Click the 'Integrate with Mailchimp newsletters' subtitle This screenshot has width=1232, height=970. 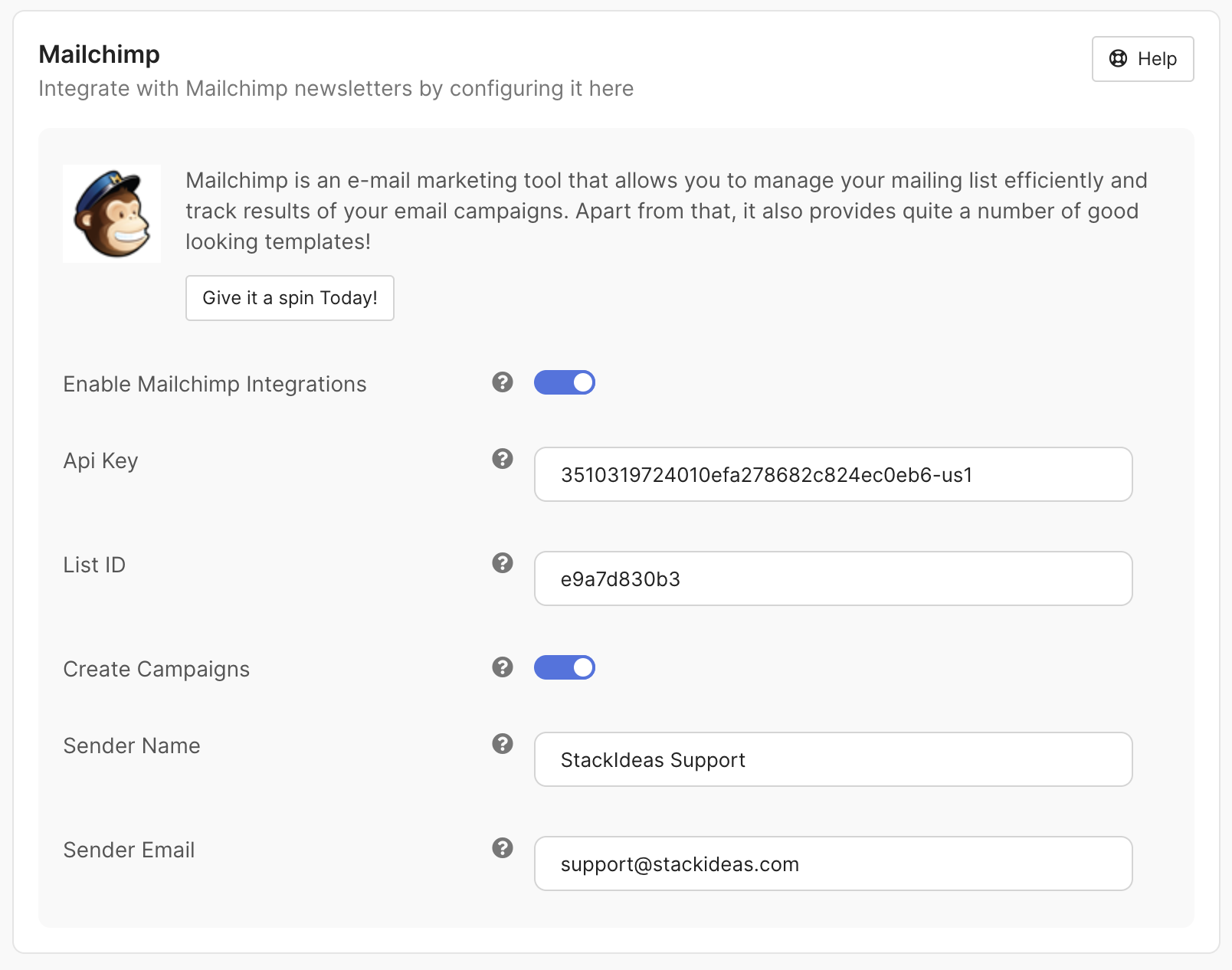[x=336, y=89]
